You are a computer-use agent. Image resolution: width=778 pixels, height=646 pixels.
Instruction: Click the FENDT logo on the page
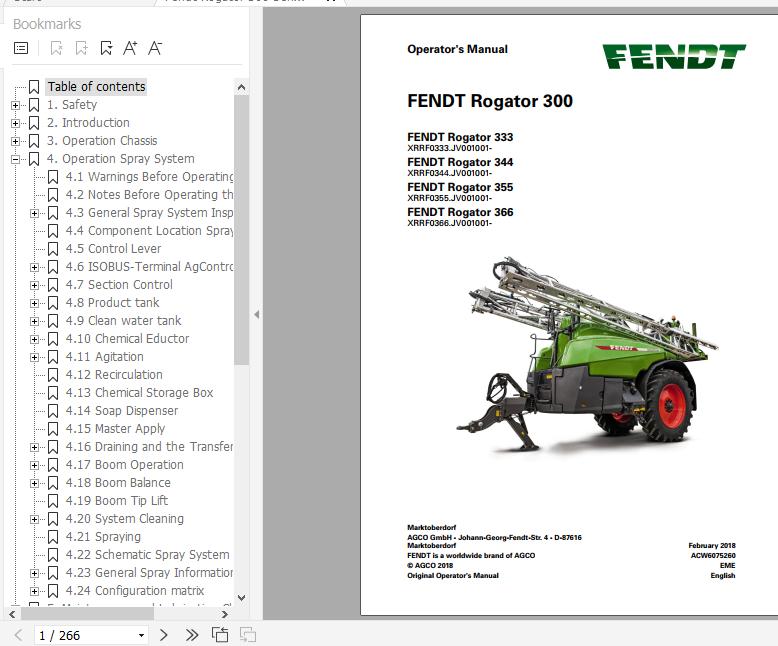tap(674, 57)
